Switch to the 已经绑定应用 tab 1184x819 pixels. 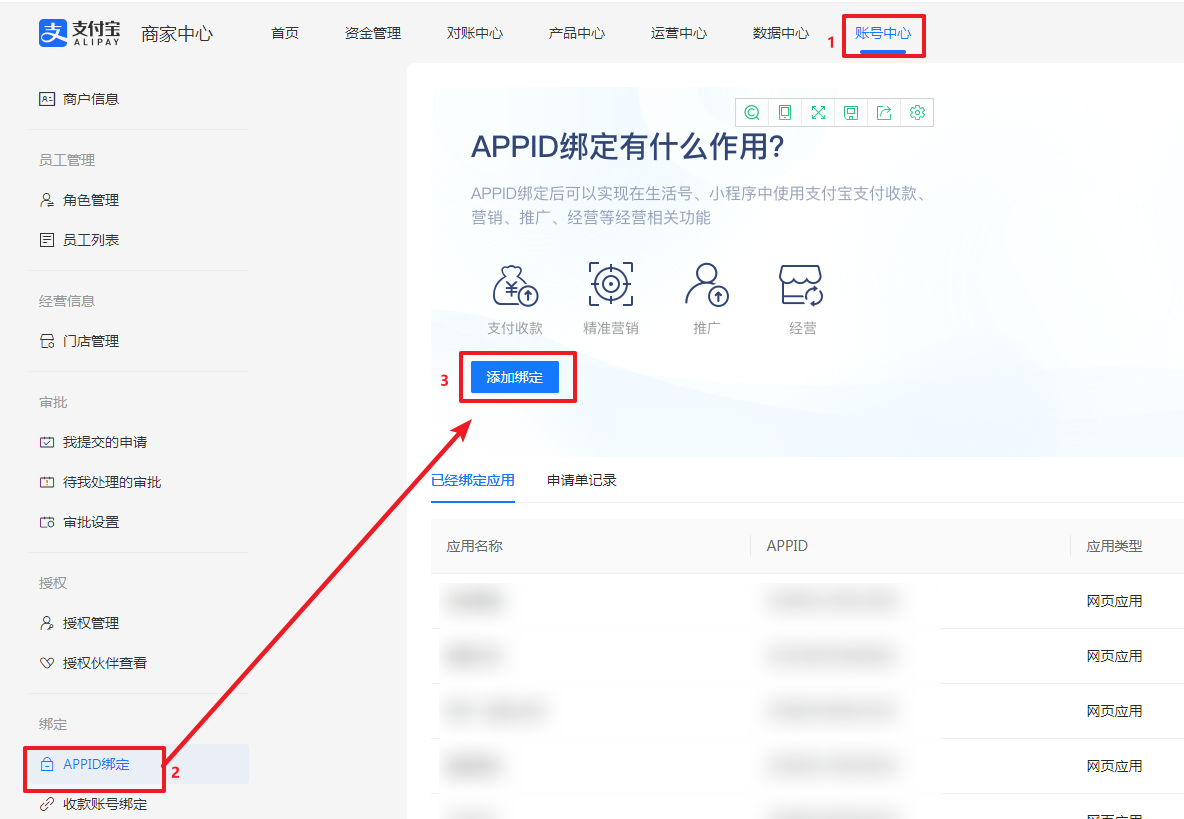pyautogui.click(x=473, y=480)
